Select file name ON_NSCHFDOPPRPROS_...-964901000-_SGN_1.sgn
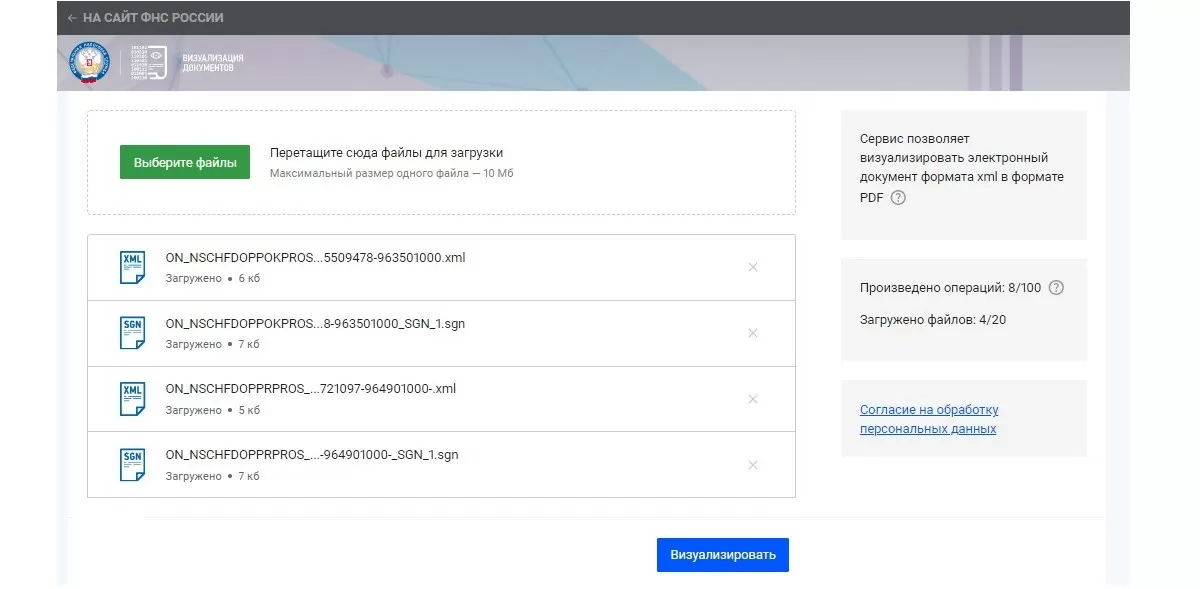Screen dimensions: 1200x589 312,455
